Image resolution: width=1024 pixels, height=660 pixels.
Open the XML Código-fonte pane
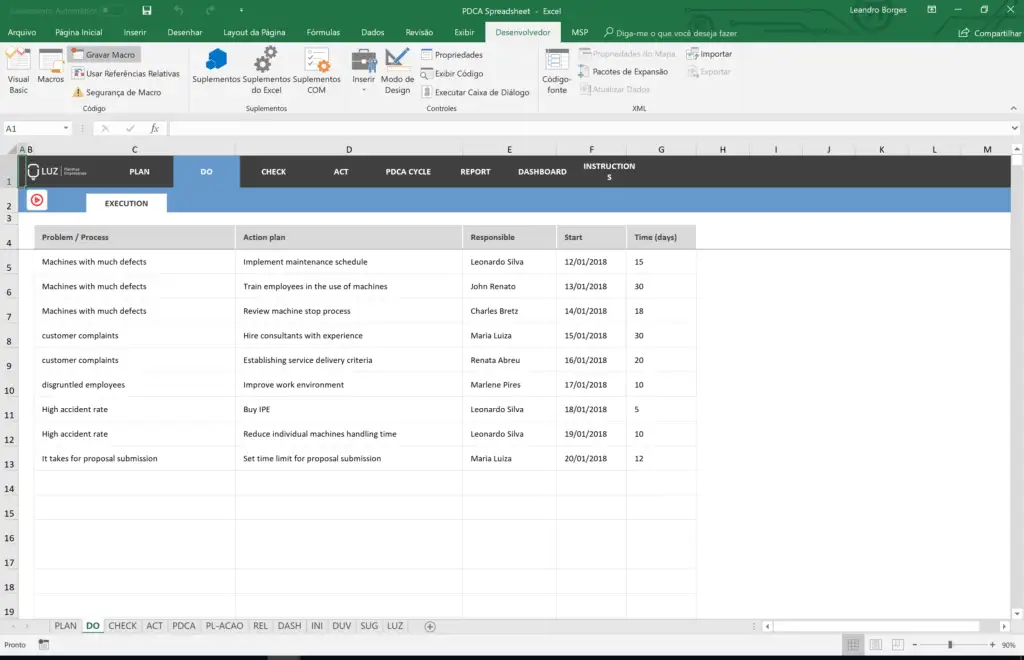tap(556, 71)
